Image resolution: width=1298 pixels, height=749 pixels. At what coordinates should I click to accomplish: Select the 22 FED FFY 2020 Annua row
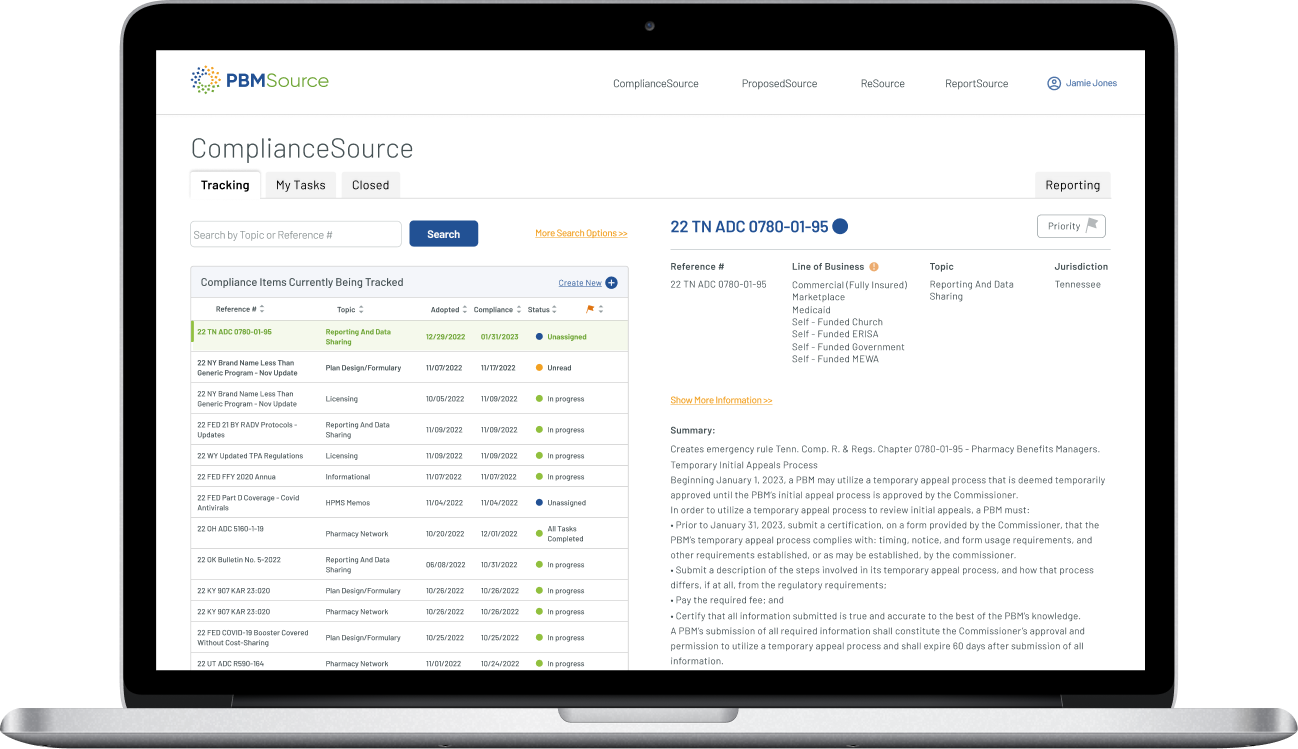point(410,477)
